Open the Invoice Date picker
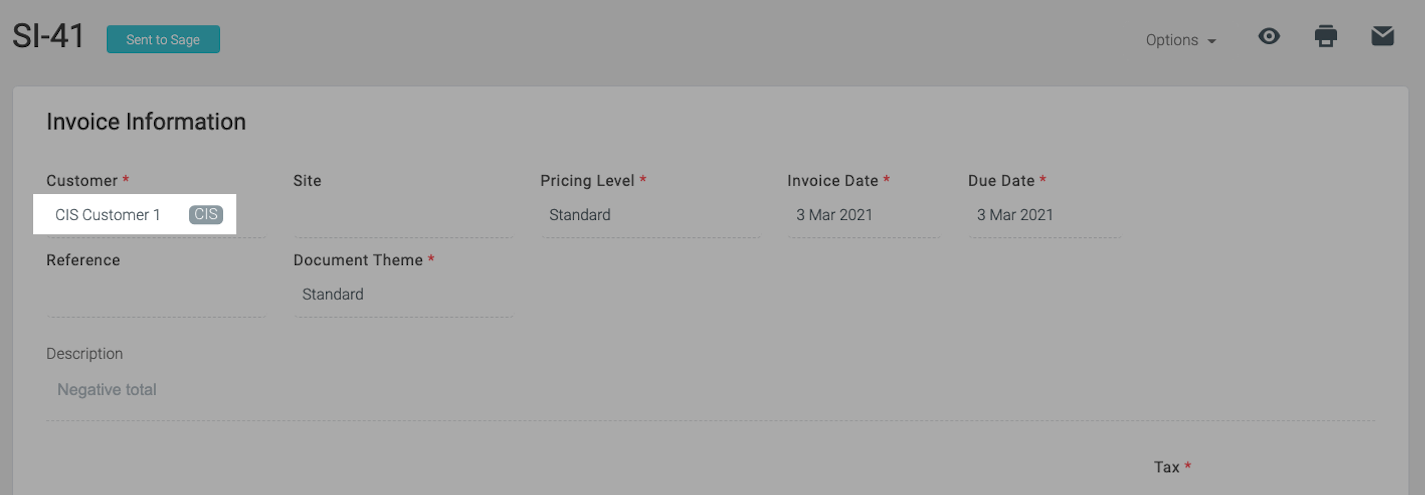This screenshot has width=1425, height=495. click(864, 215)
